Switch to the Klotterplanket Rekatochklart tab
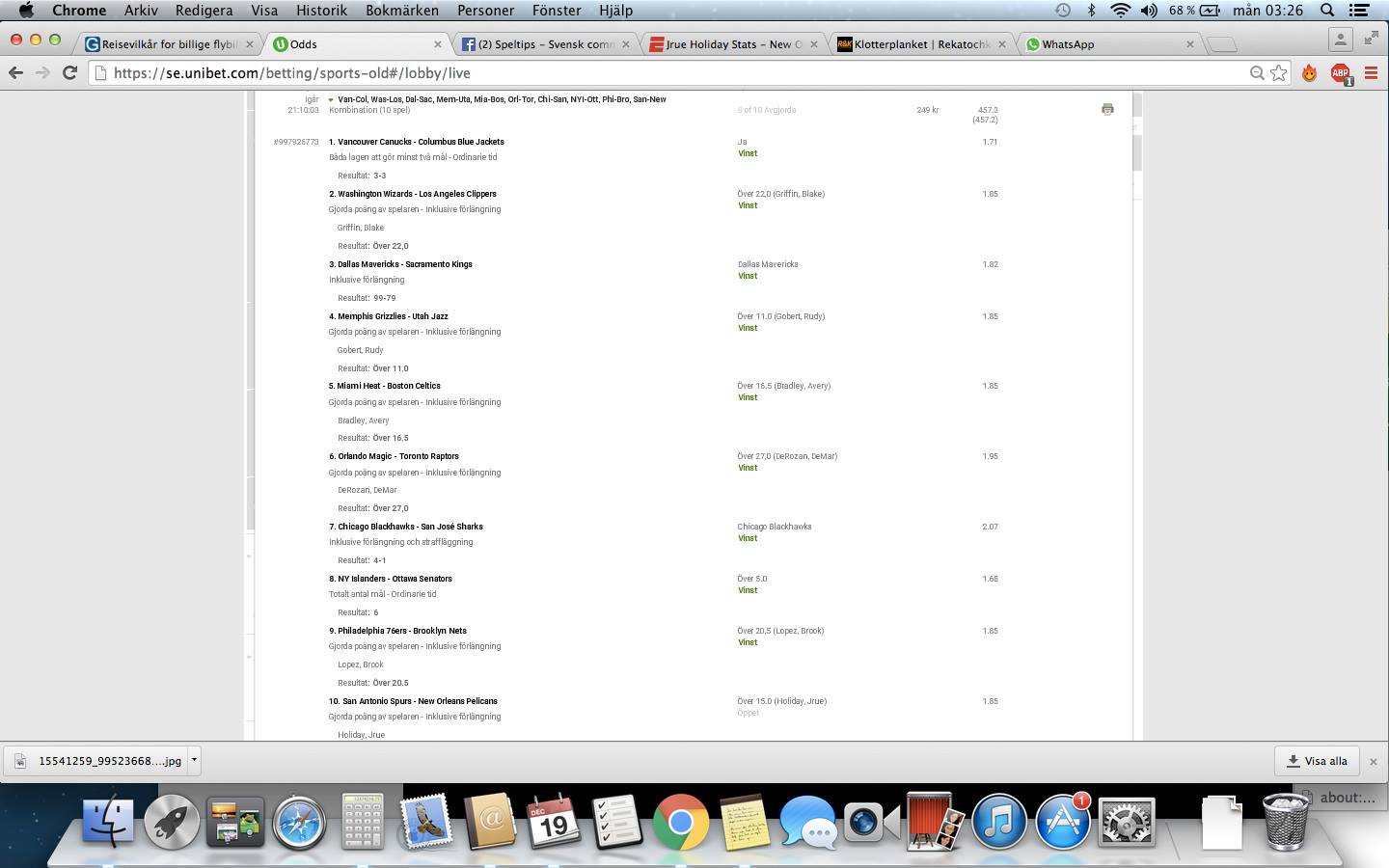Viewport: 1389px width, 868px height. click(x=921, y=44)
